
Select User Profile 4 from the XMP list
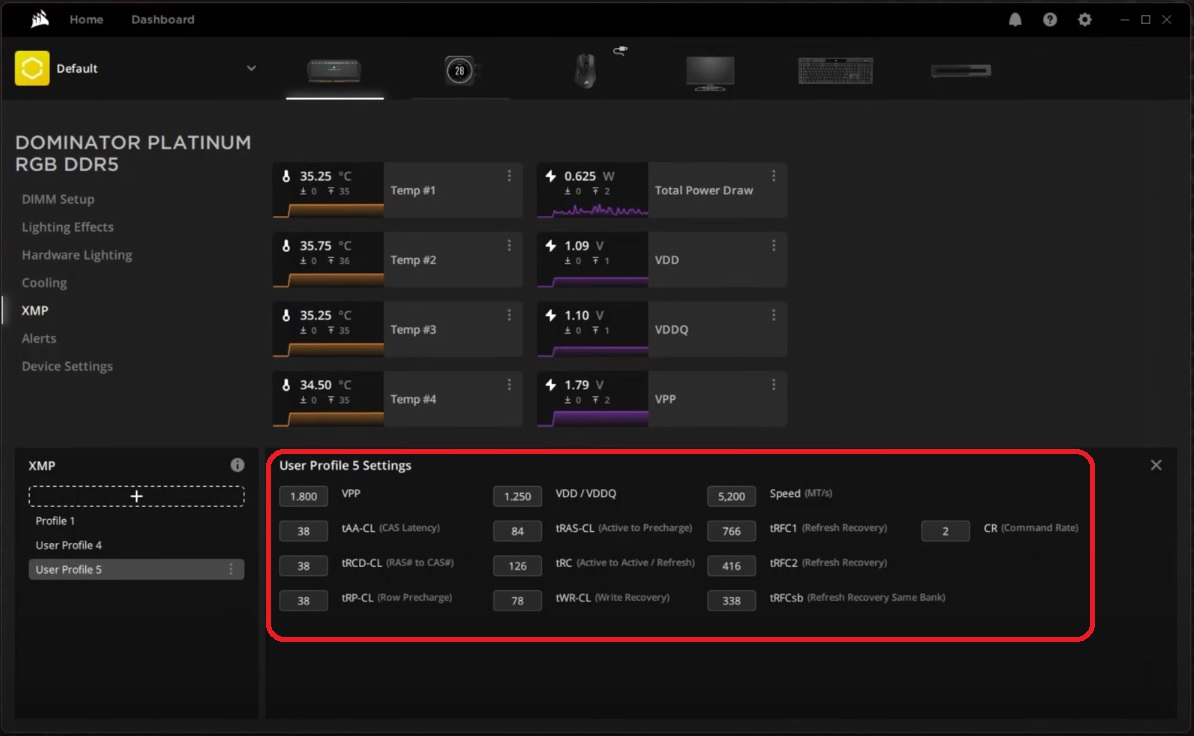pos(68,544)
